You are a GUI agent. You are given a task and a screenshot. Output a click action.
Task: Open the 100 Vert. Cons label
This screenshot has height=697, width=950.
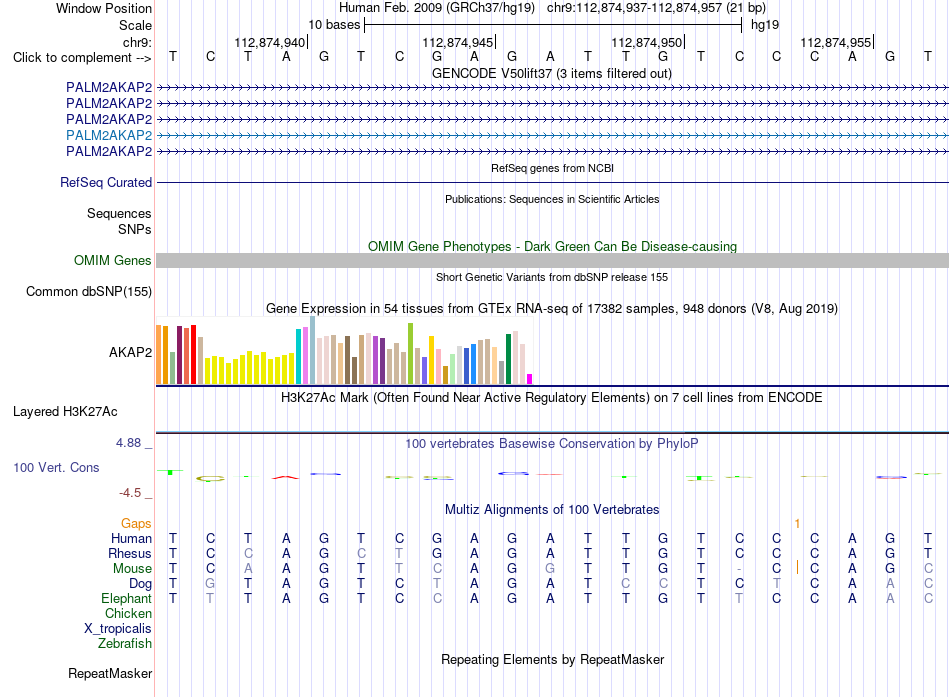coord(56,467)
